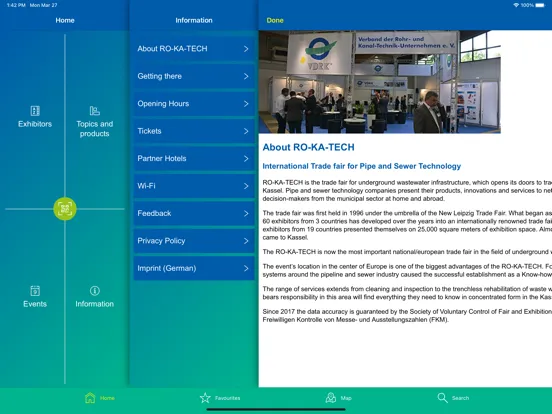Screen dimensions: 552x414
Task: Tap the Events label on Home
Action: coord(35,304)
